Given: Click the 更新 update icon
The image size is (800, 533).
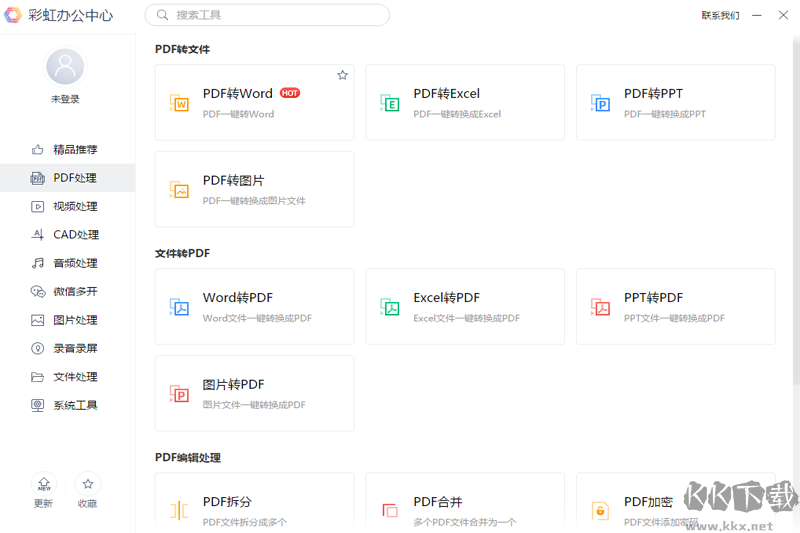Looking at the screenshot, I should (x=44, y=484).
